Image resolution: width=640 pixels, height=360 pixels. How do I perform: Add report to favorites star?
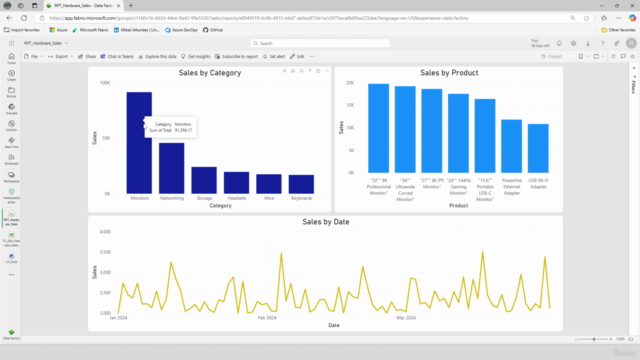(633, 56)
